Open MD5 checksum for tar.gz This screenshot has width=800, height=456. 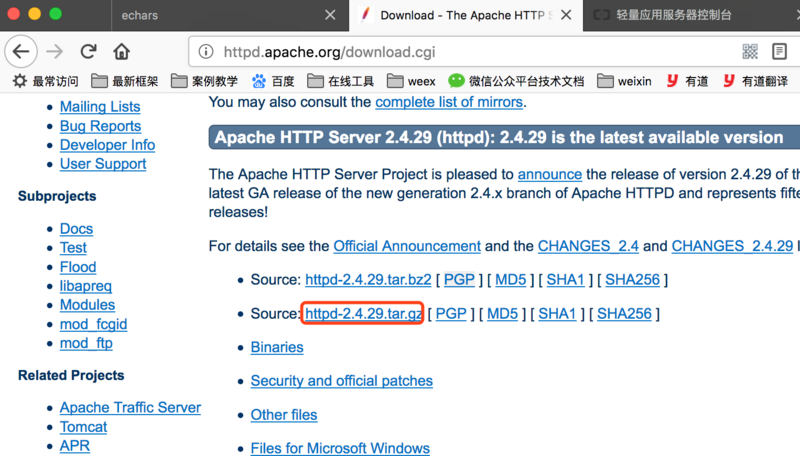pyautogui.click(x=502, y=313)
